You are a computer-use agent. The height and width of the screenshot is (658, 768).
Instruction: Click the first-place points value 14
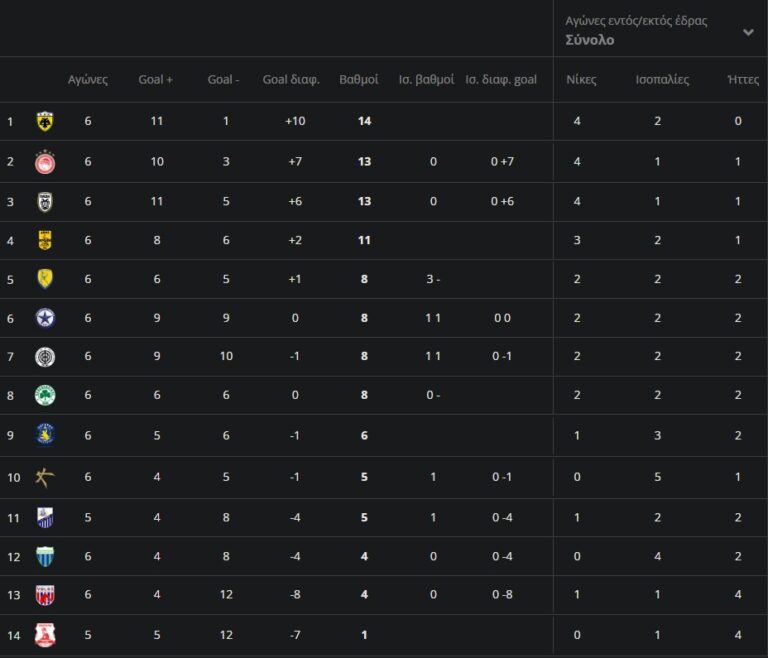pyautogui.click(x=364, y=122)
